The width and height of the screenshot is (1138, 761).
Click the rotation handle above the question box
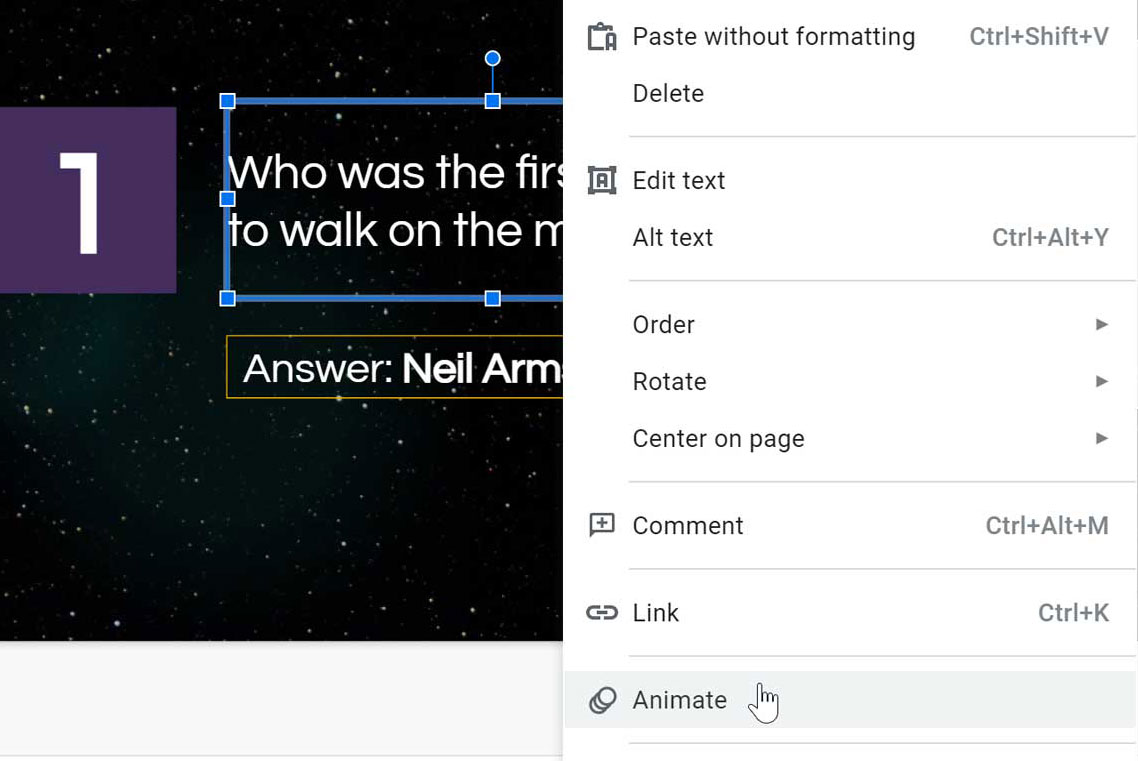(492, 58)
